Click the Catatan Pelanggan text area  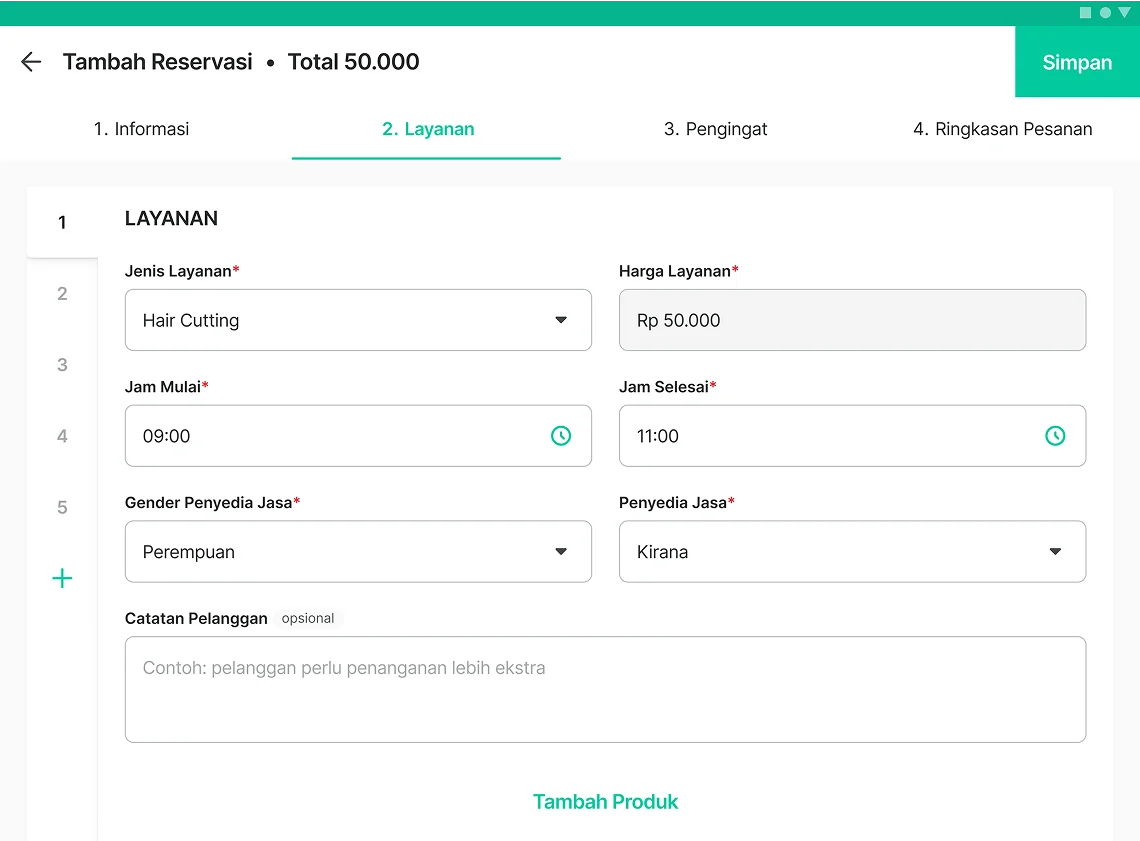[605, 689]
